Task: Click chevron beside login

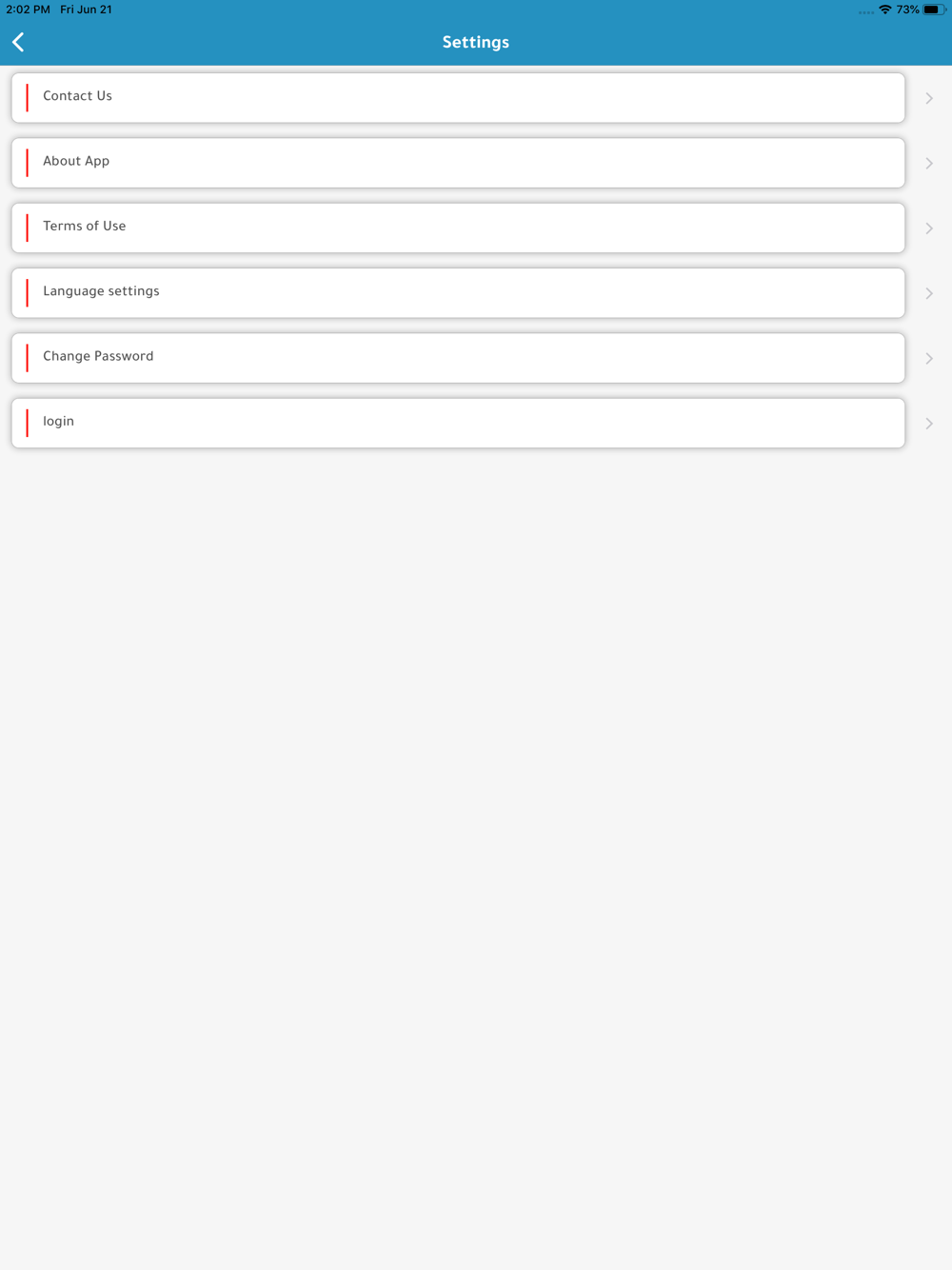Action: coord(929,424)
